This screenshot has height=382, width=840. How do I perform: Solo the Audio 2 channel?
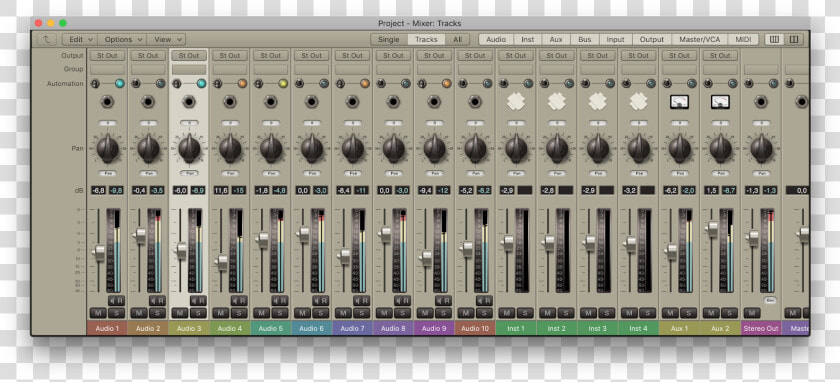(158, 313)
